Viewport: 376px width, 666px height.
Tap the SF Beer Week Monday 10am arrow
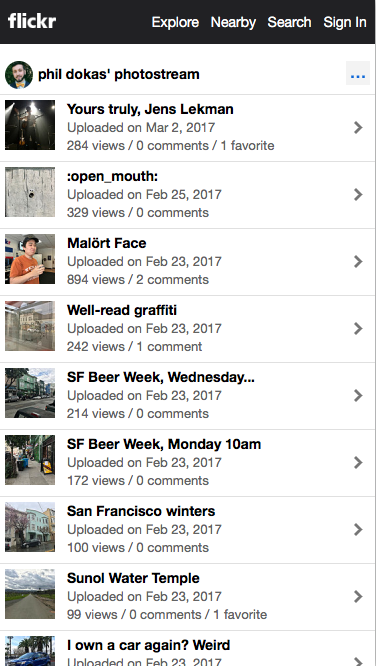[x=358, y=463]
